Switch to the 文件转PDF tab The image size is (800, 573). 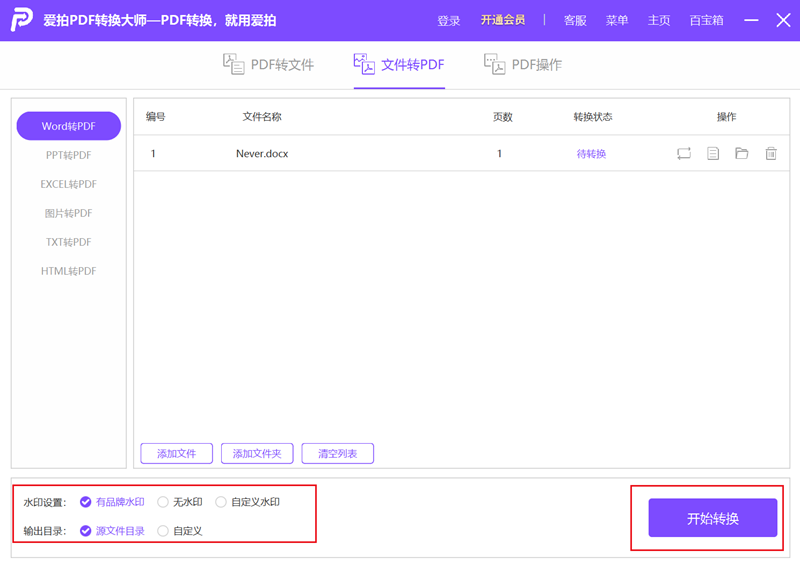(x=399, y=65)
